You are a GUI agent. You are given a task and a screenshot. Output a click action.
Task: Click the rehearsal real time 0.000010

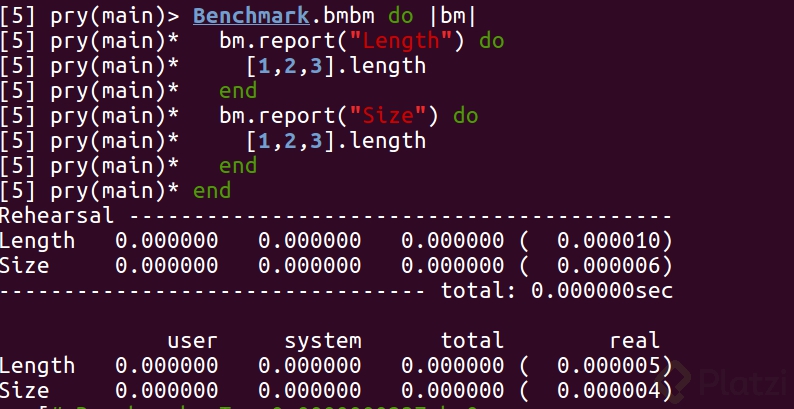tap(608, 240)
